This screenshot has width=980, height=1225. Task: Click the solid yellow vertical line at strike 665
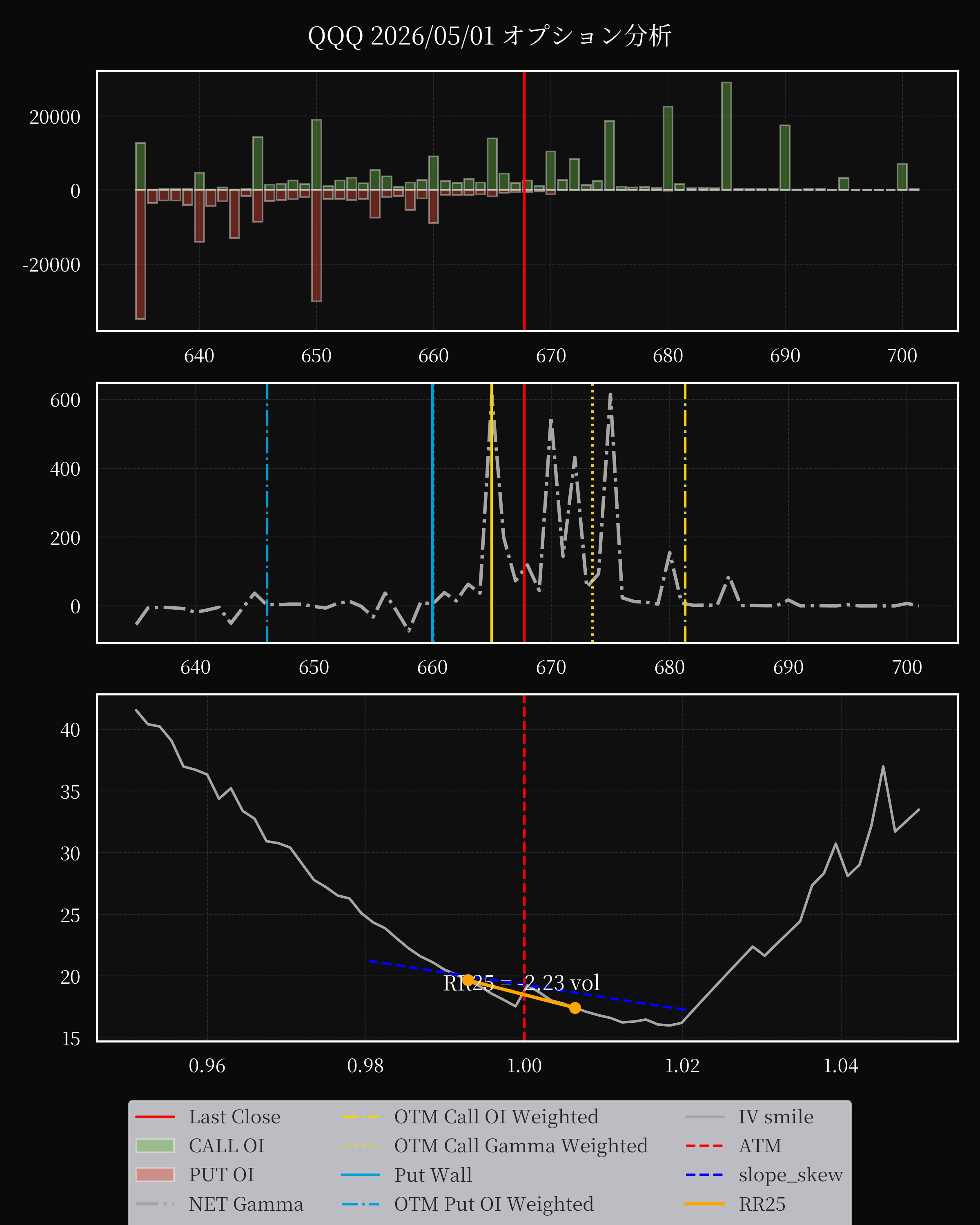491,513
